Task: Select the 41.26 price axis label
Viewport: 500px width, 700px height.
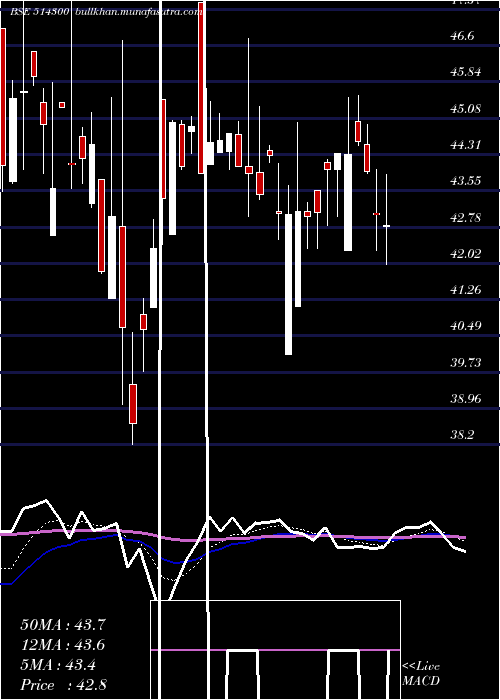Action: point(466,290)
